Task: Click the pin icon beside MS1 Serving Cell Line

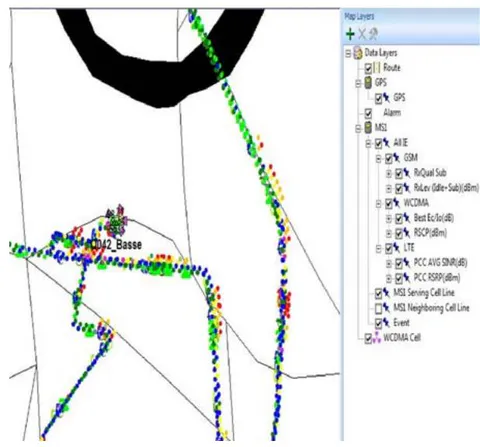Action: click(x=387, y=292)
